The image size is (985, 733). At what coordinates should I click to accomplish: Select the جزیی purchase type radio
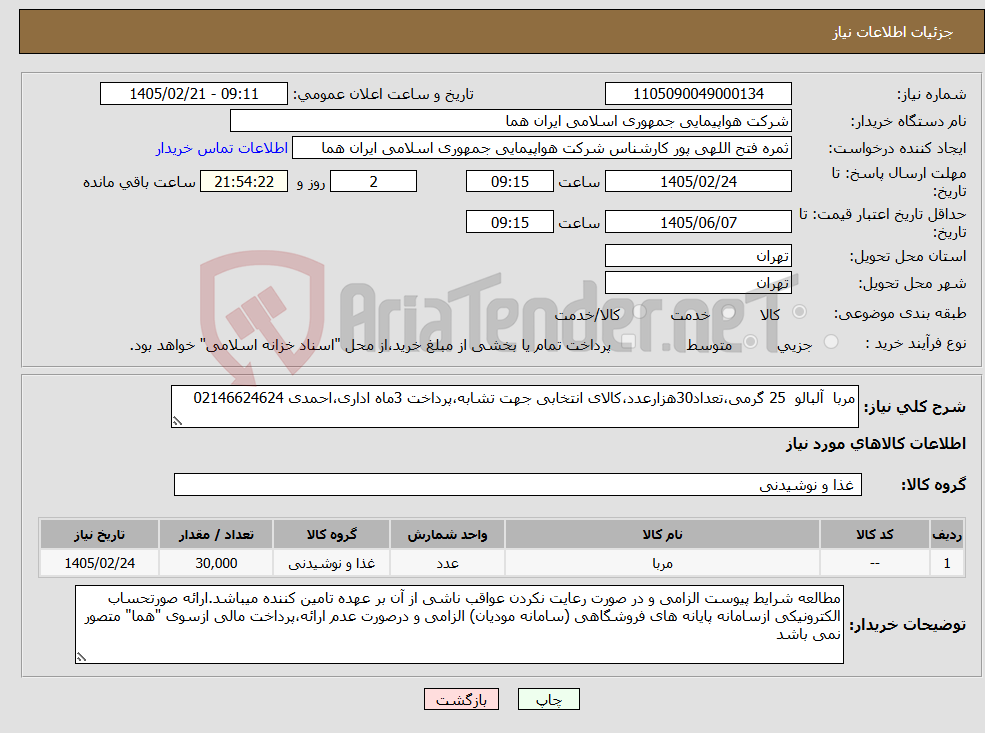coord(830,342)
